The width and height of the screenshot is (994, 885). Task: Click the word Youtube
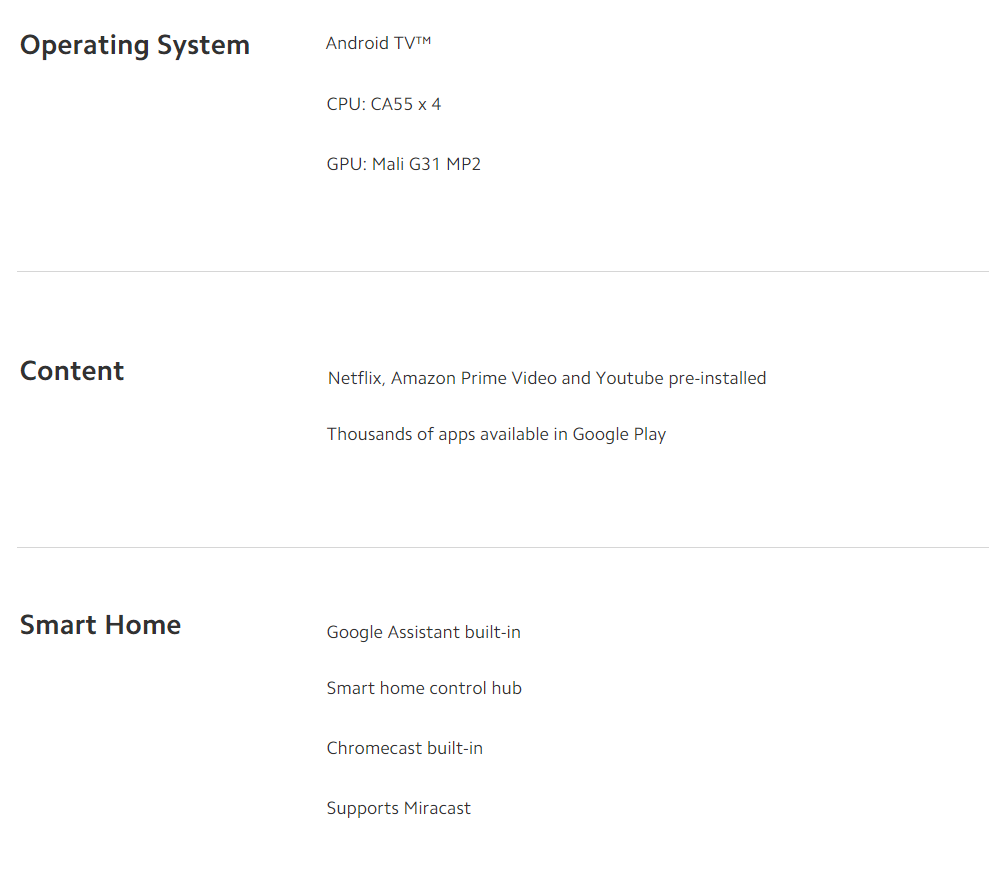tap(627, 378)
